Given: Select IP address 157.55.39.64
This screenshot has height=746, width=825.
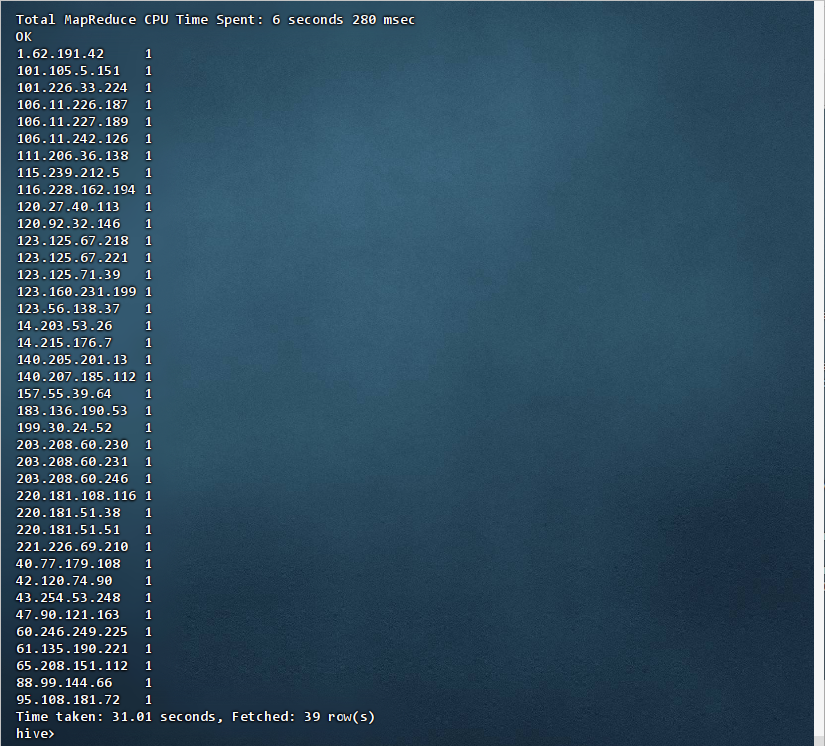Looking at the screenshot, I should 64,394.
